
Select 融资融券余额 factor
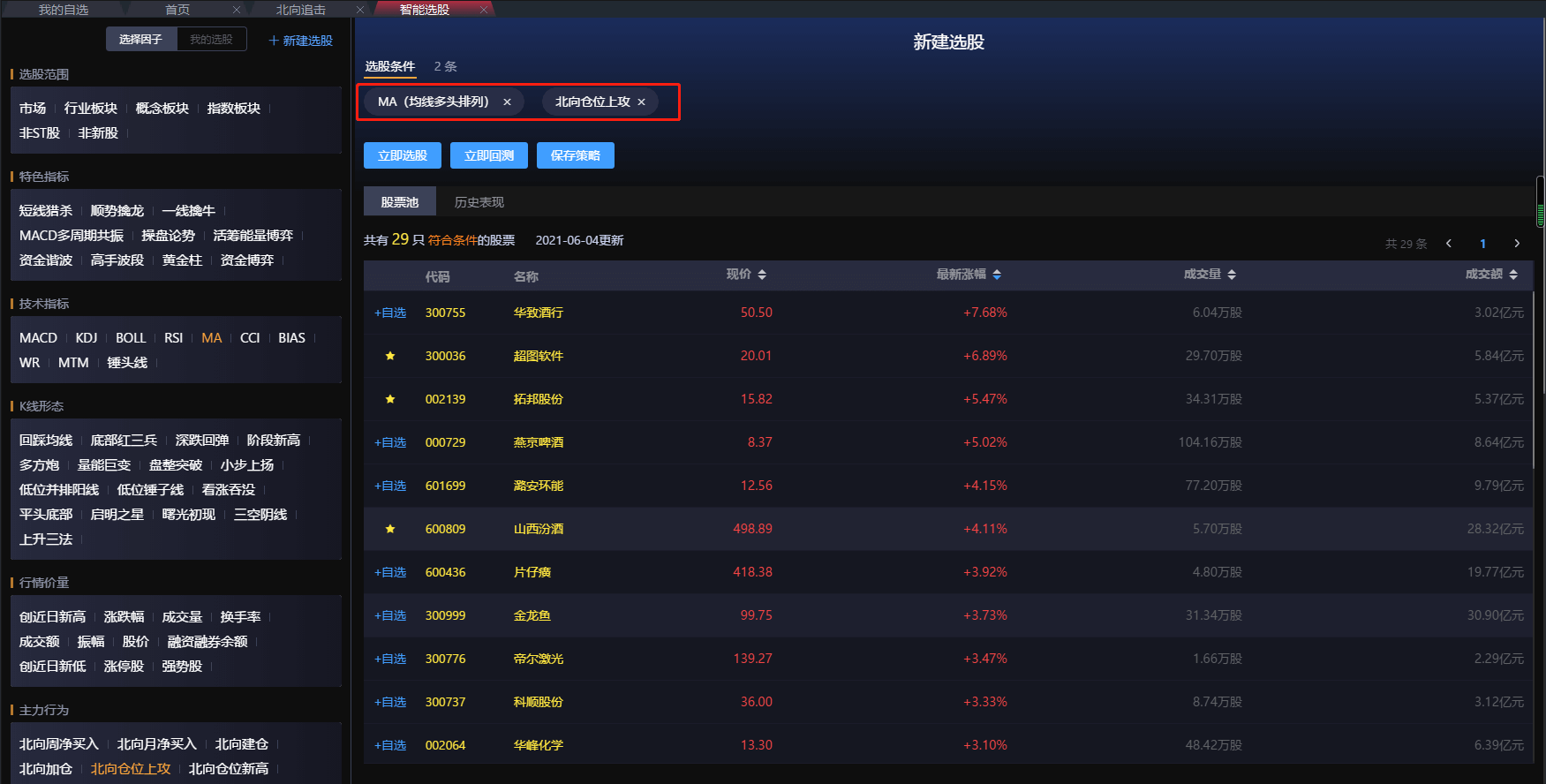coord(207,642)
